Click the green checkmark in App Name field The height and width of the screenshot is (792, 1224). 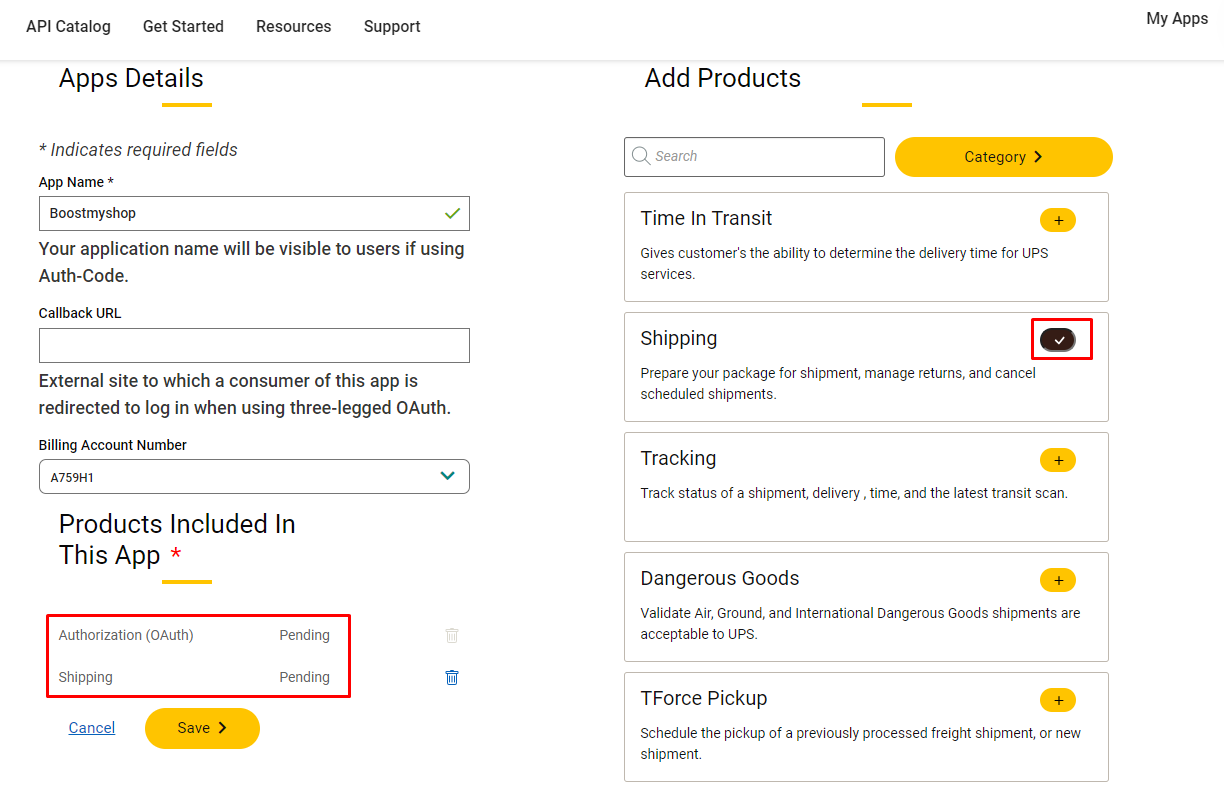coord(453,213)
